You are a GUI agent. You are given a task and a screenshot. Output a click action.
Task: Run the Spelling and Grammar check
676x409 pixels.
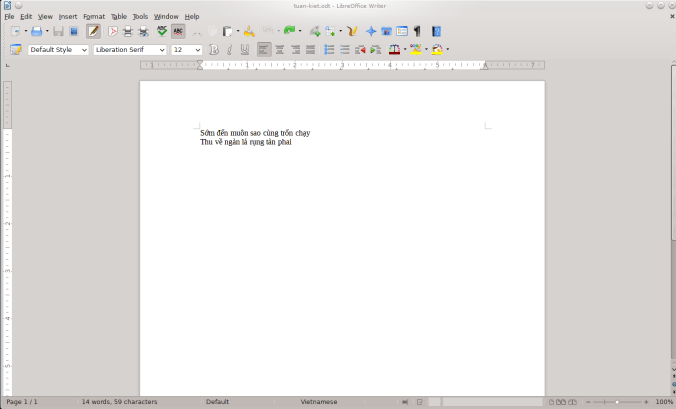[x=162, y=32]
